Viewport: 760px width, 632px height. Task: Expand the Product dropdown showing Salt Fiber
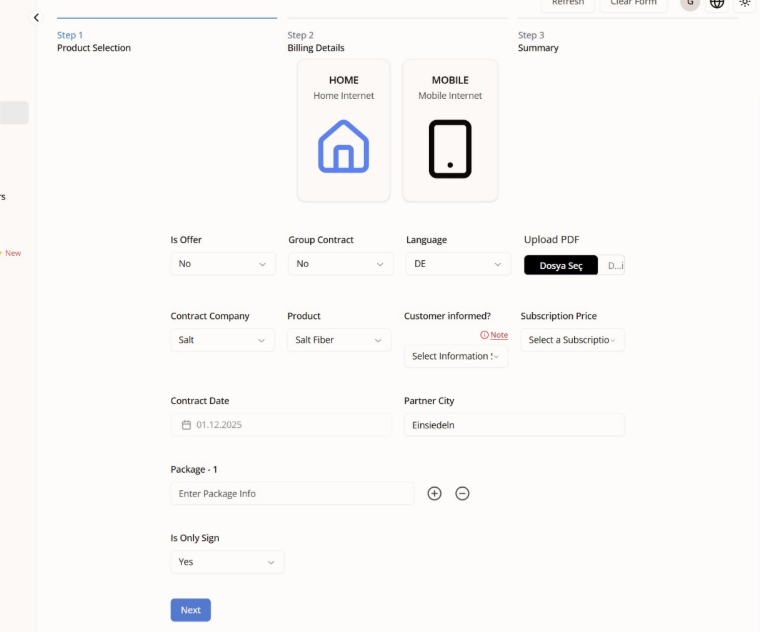pos(339,340)
